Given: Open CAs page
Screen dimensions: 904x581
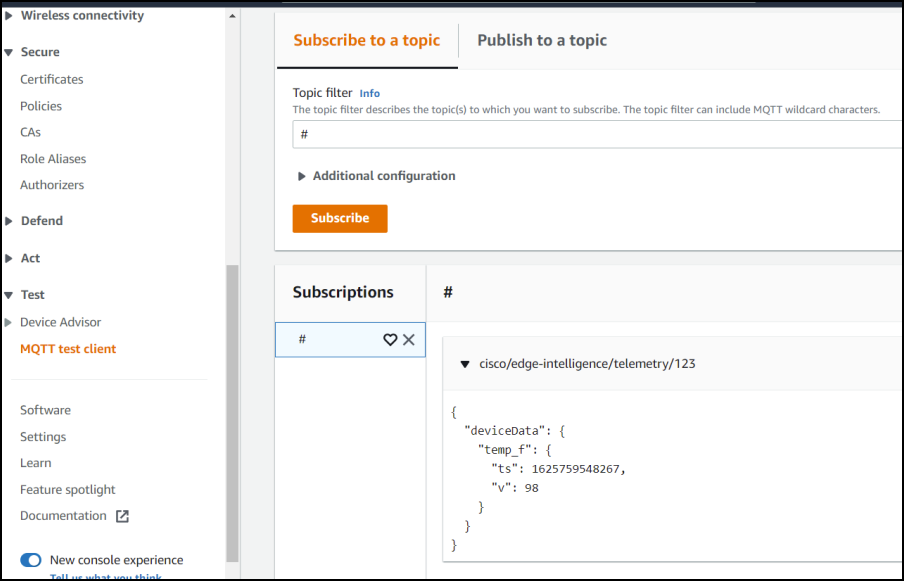Looking at the screenshot, I should (31, 133).
